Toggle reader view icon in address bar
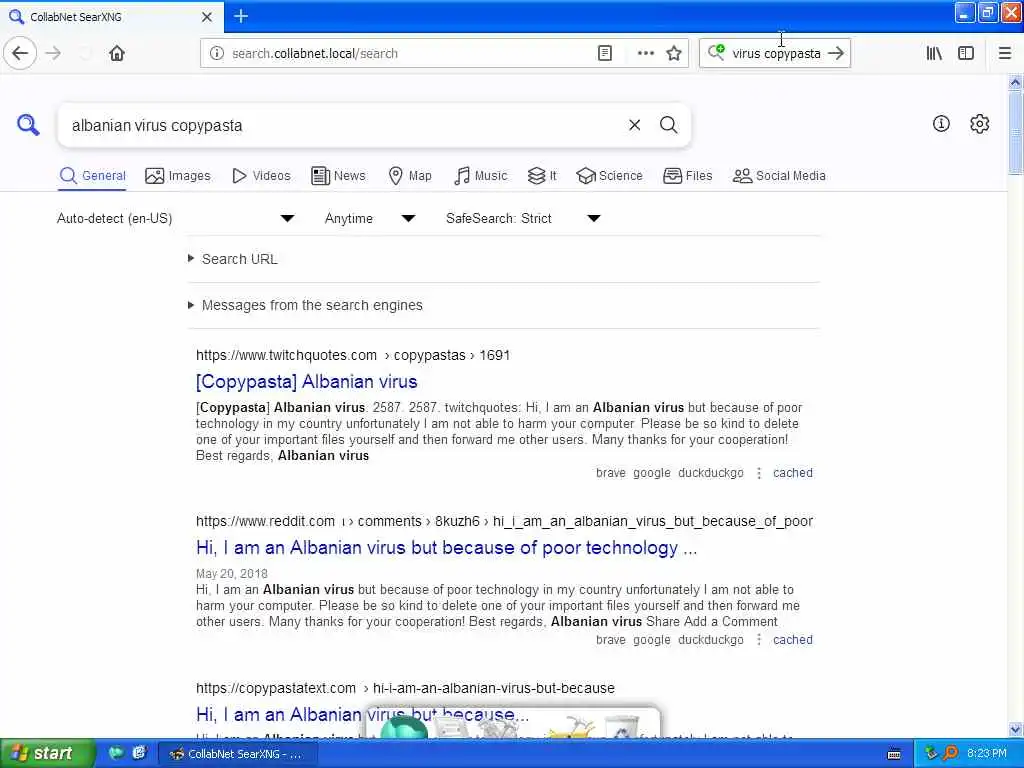This screenshot has width=1024, height=768. (605, 54)
